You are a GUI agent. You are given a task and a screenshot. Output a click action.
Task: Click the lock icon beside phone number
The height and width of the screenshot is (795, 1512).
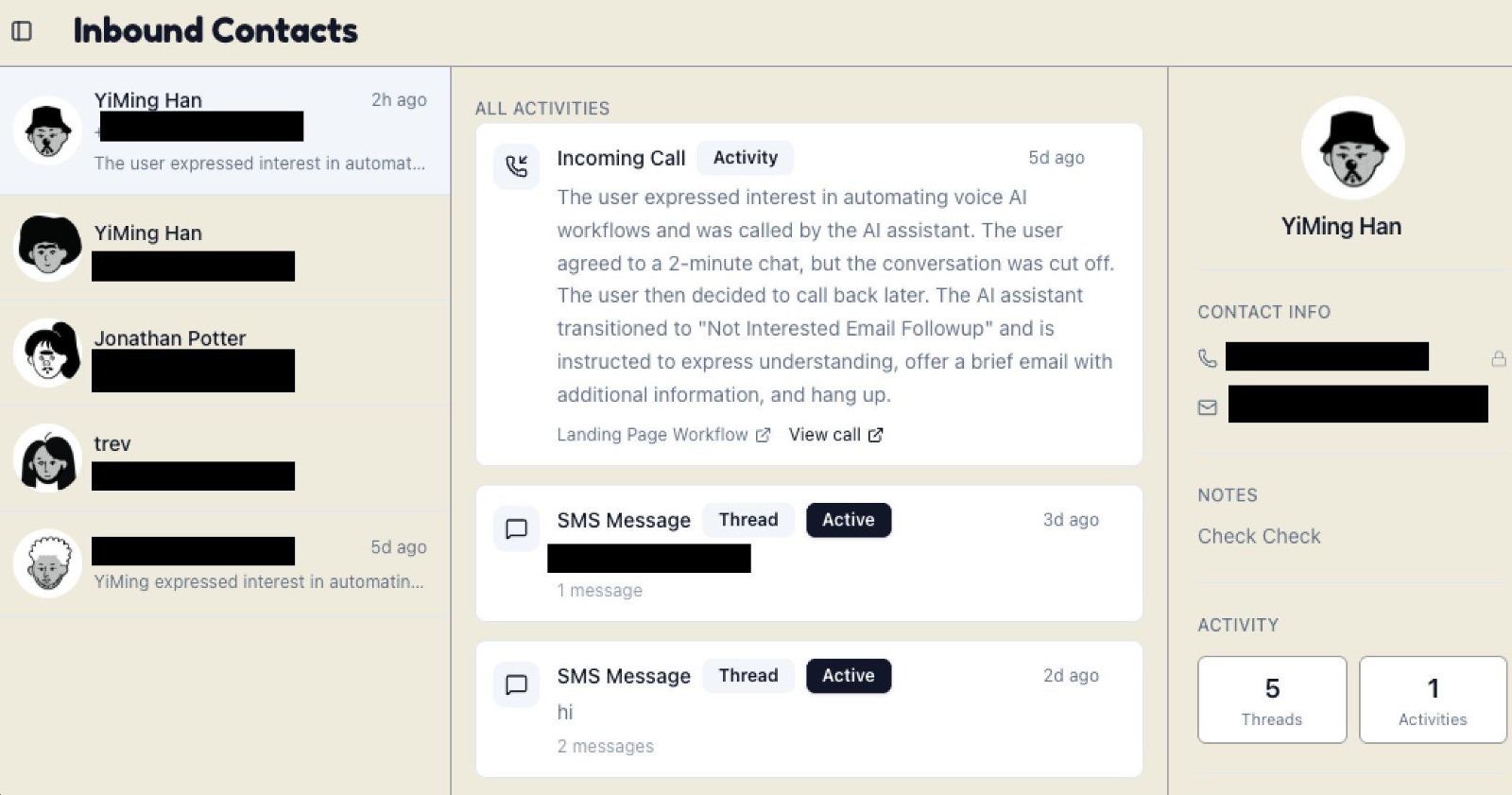pos(1499,358)
